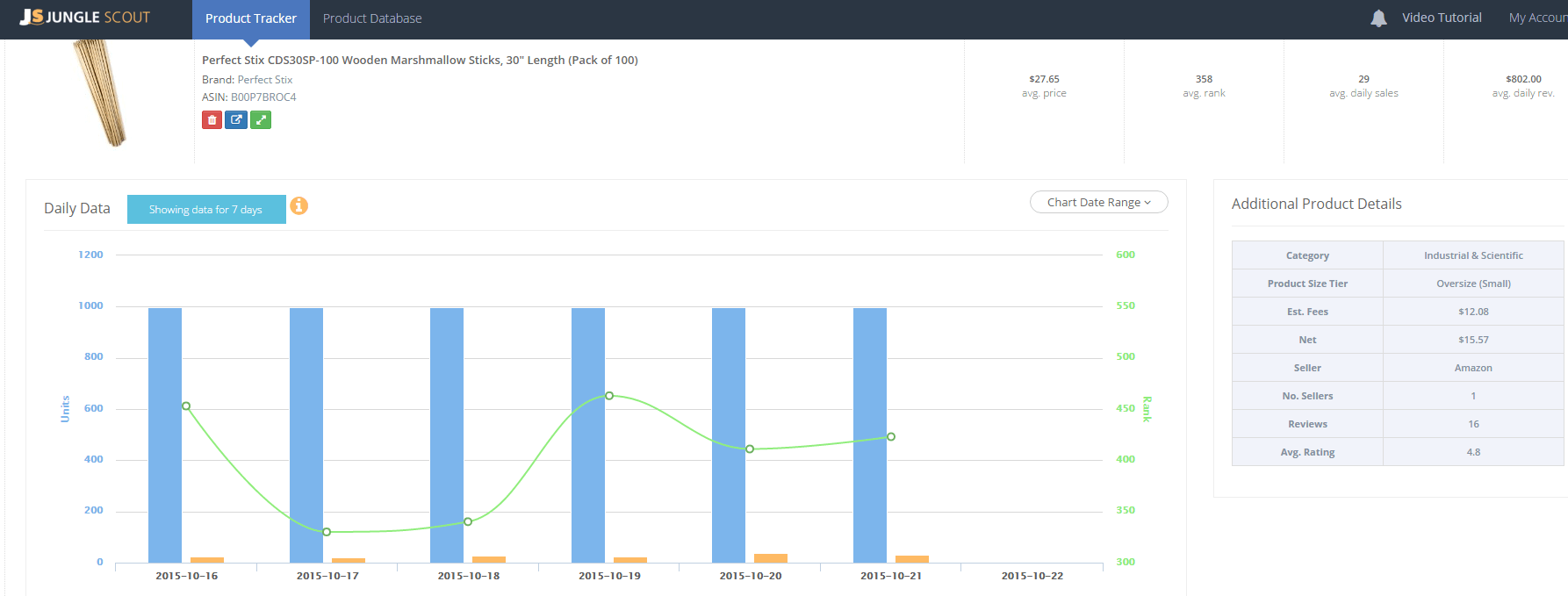Expand the Chart Date Range dropdown

pos(1099,202)
